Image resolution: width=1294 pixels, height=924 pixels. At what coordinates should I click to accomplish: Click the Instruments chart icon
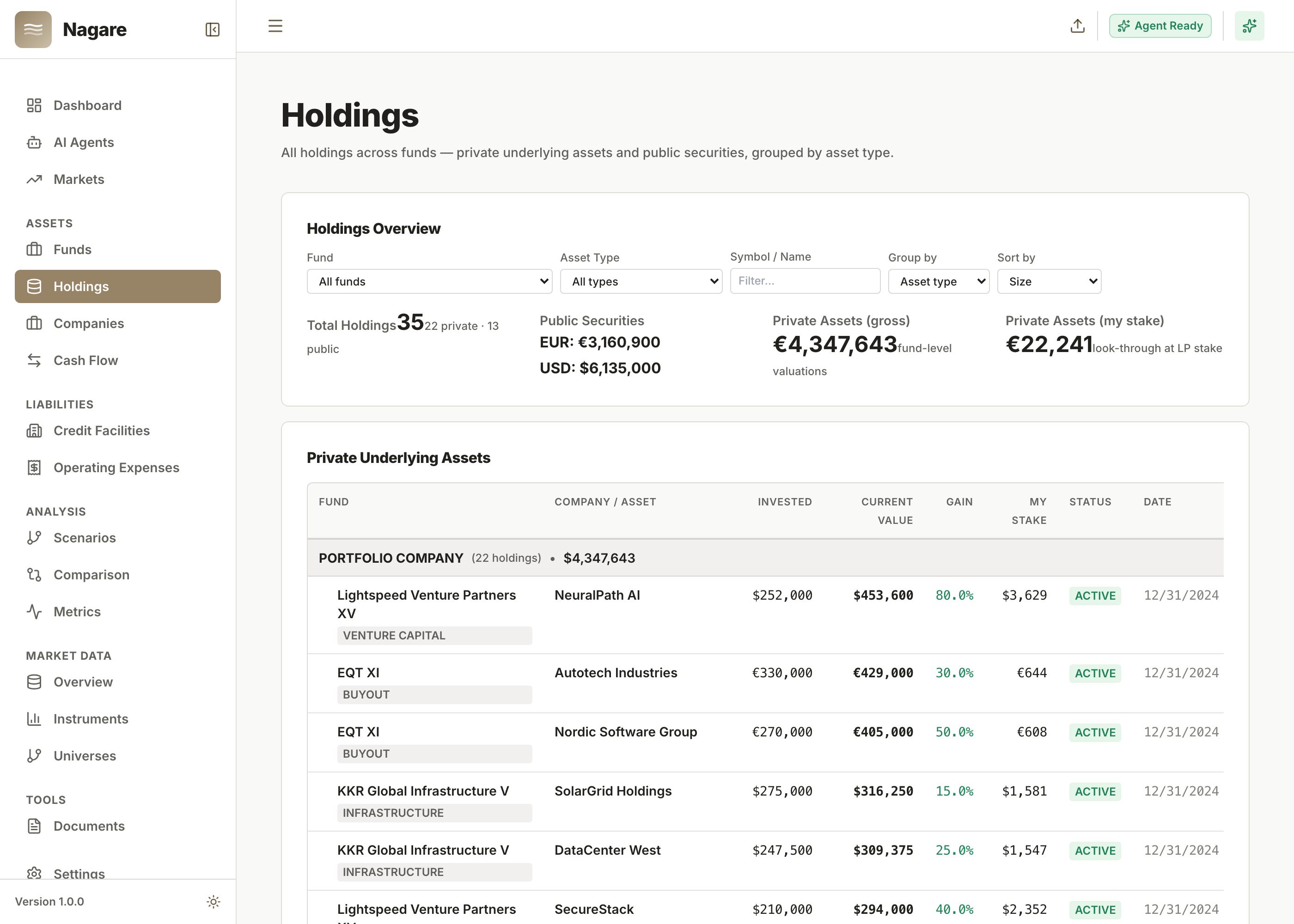pyautogui.click(x=34, y=718)
